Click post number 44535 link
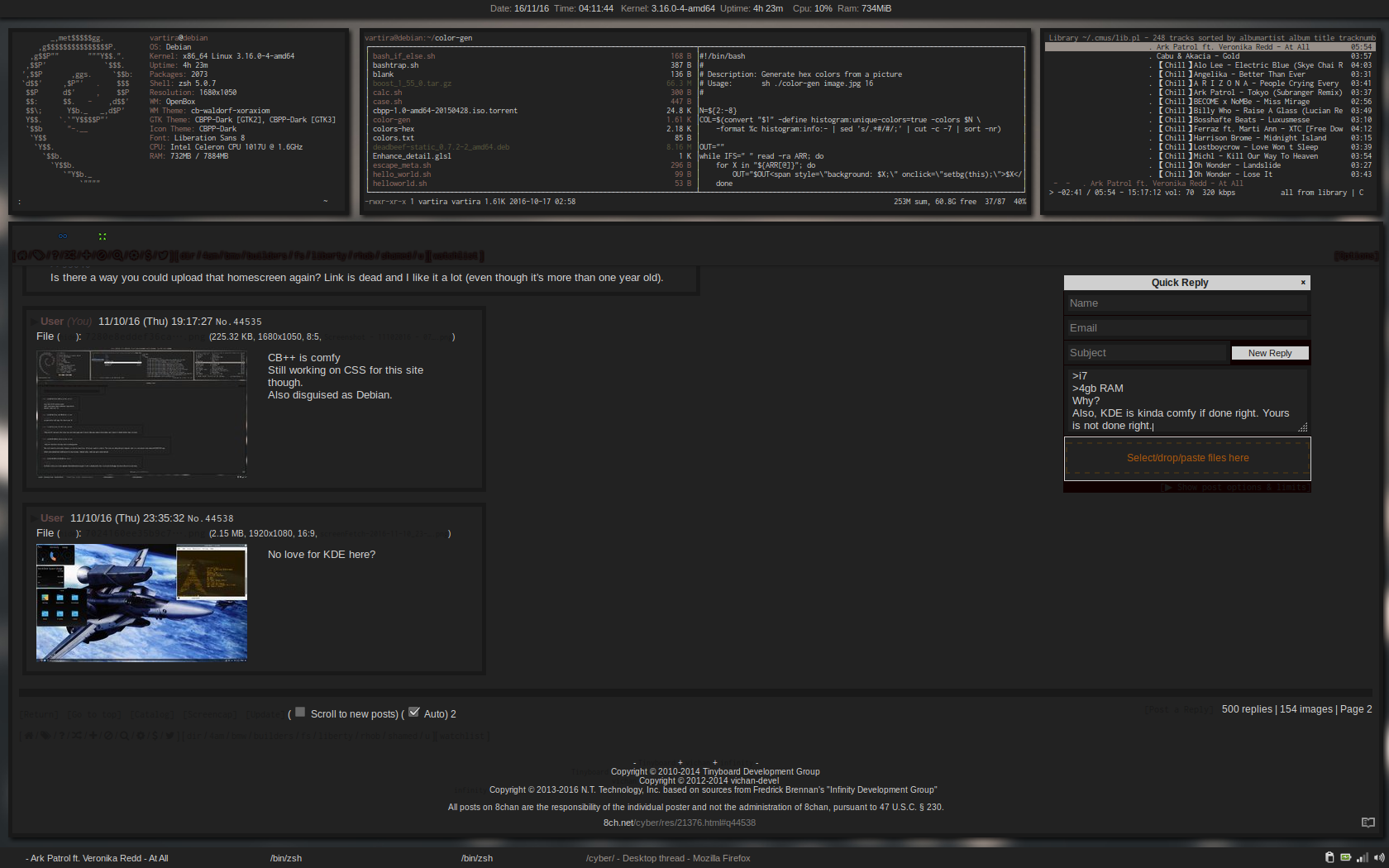The height and width of the screenshot is (868, 1389). click(x=248, y=322)
